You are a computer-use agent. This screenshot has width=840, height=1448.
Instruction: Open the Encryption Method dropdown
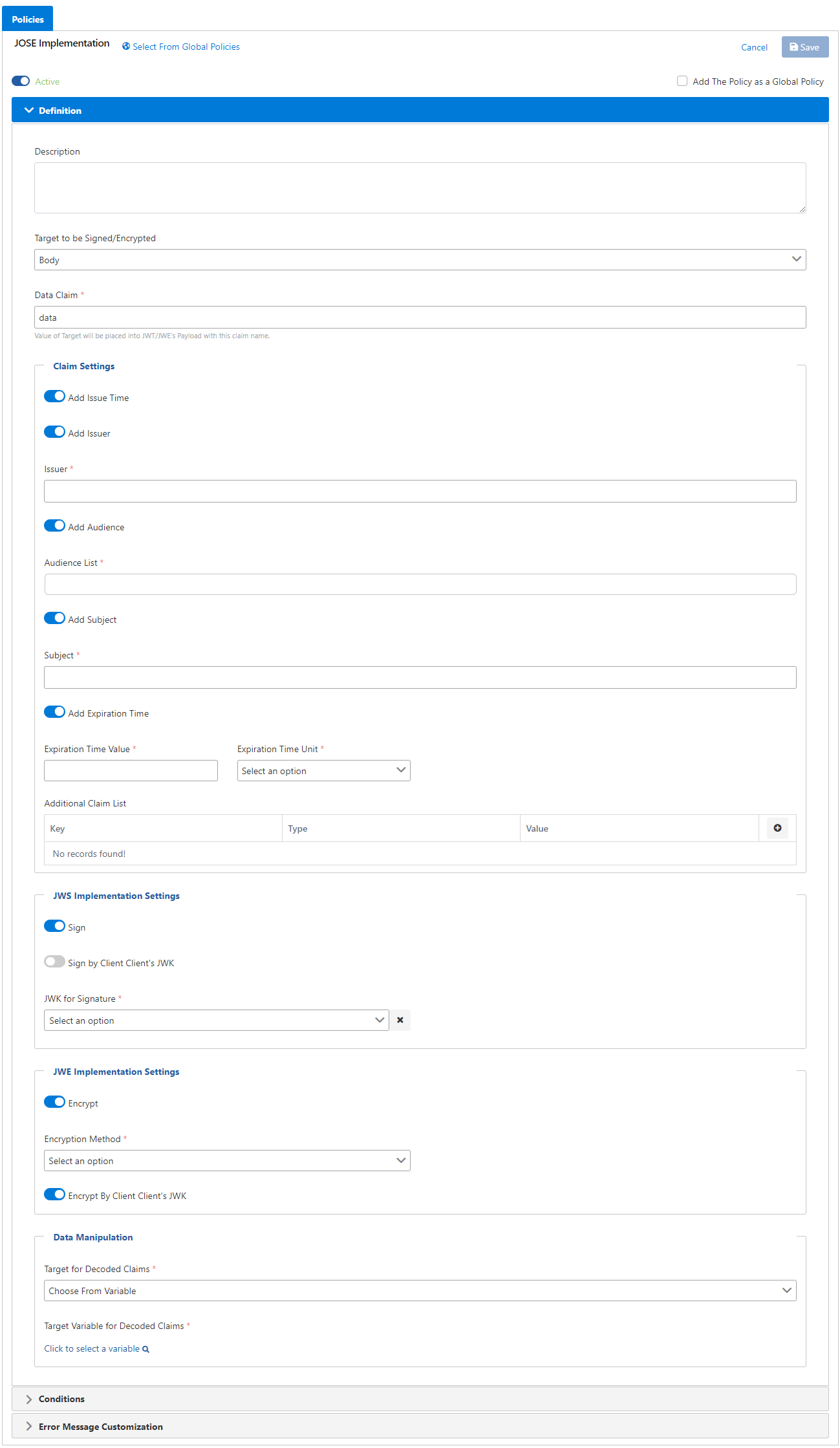[227, 1161]
